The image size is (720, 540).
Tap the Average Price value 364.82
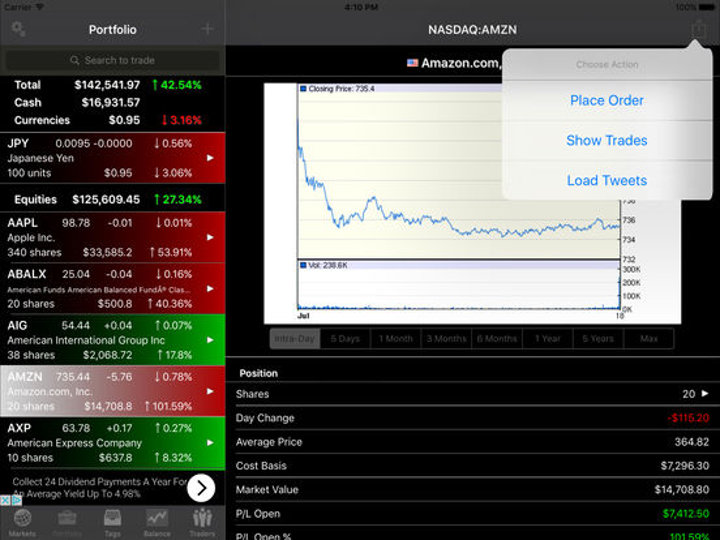692,442
